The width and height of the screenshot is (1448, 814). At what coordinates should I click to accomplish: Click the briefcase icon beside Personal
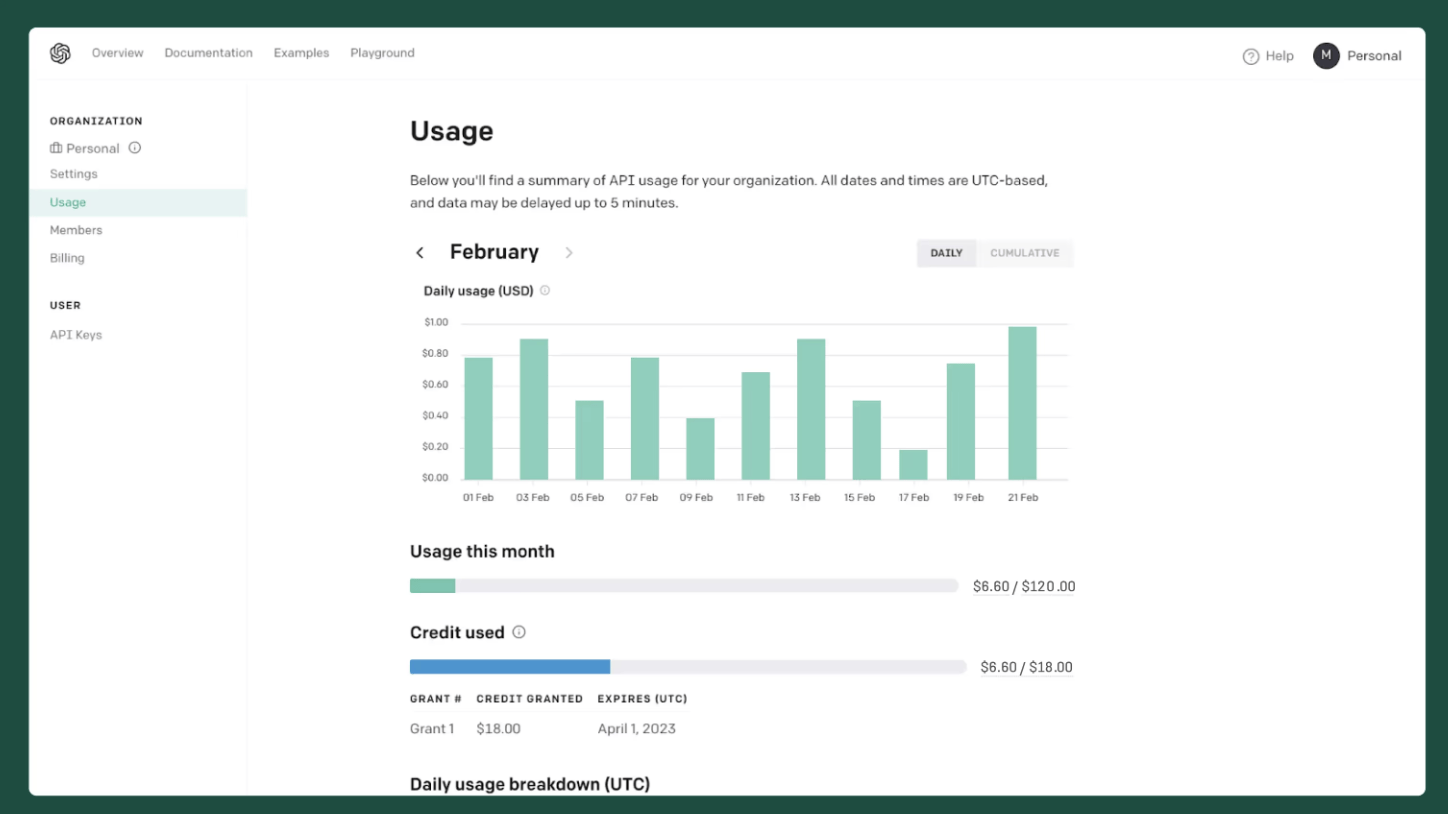pyautogui.click(x=56, y=148)
